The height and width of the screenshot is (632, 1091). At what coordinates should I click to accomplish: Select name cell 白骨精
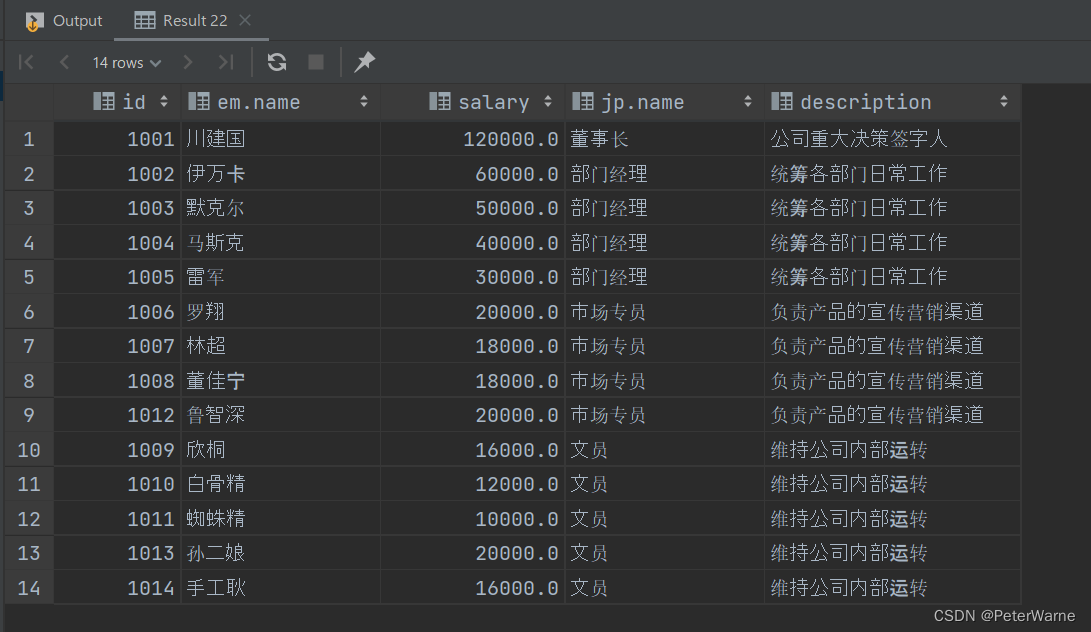[280, 484]
